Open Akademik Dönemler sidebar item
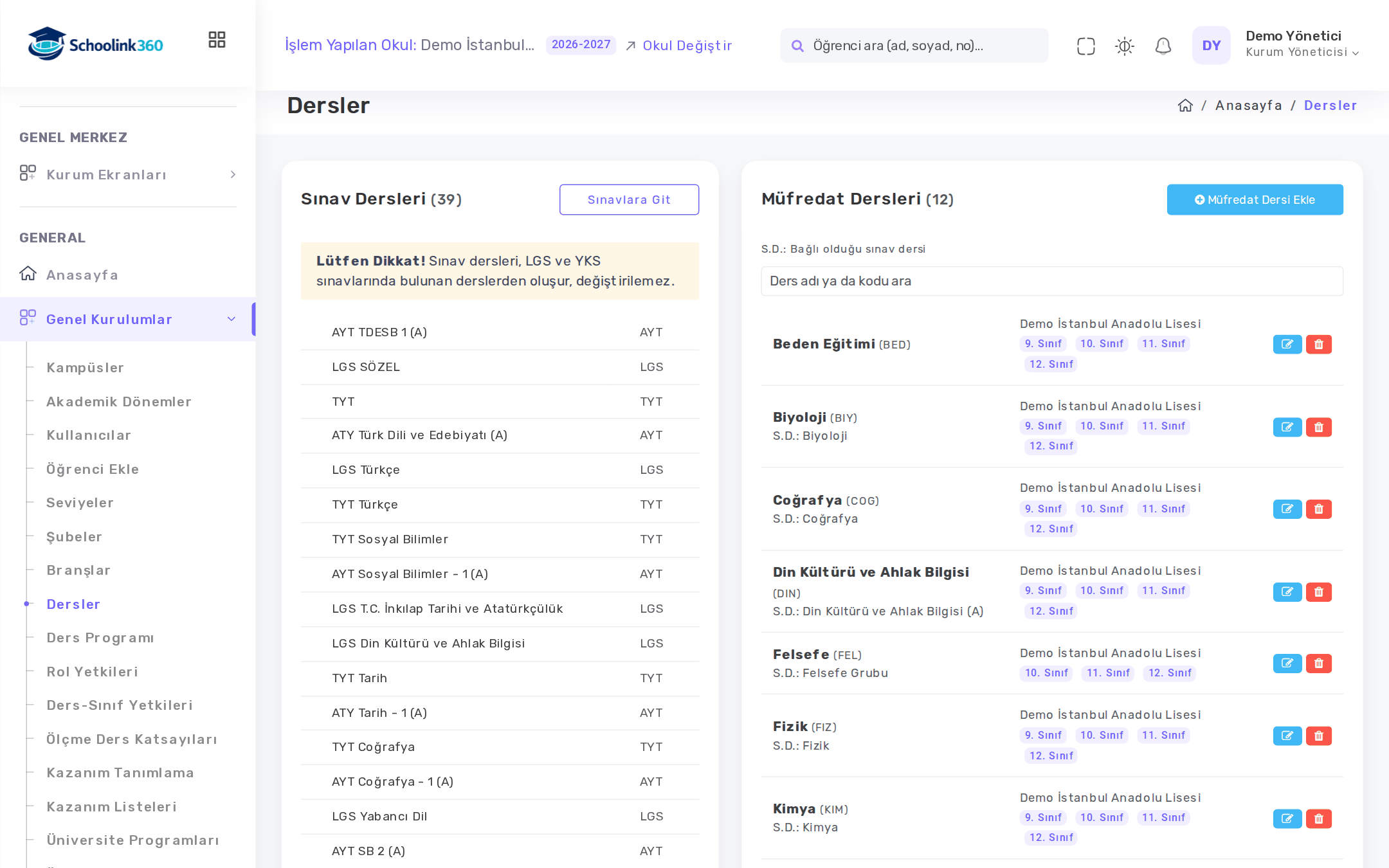 pyautogui.click(x=119, y=401)
